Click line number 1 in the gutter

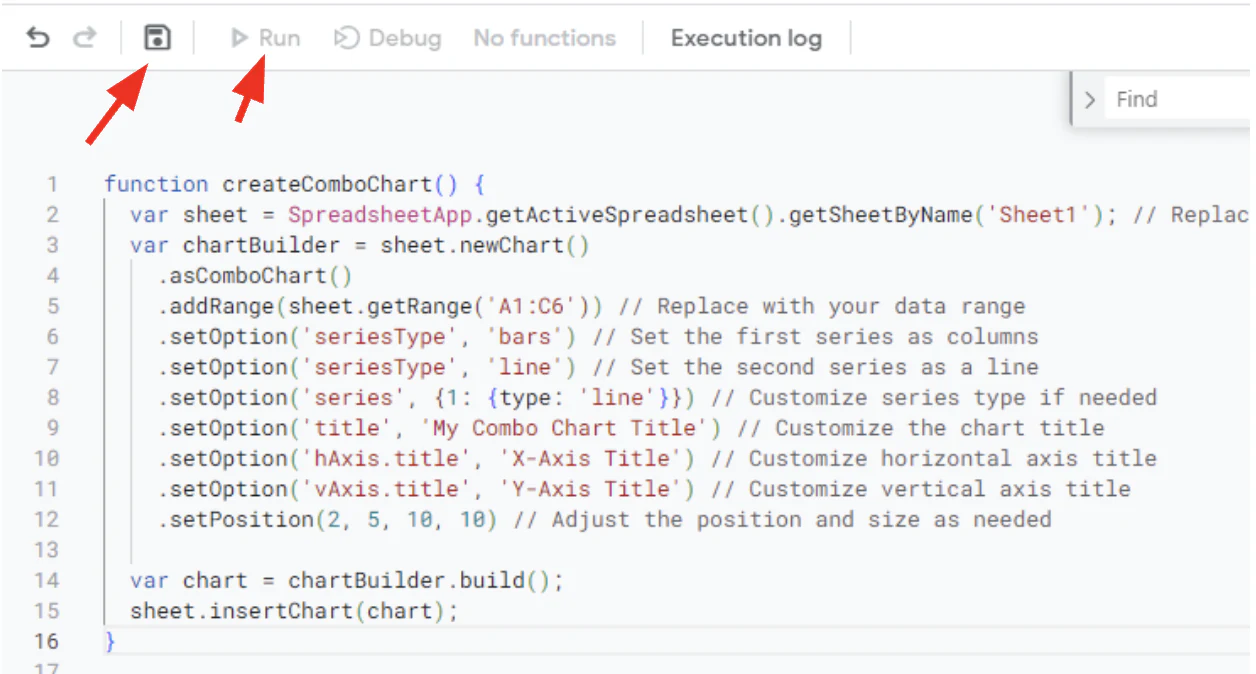[53, 184]
